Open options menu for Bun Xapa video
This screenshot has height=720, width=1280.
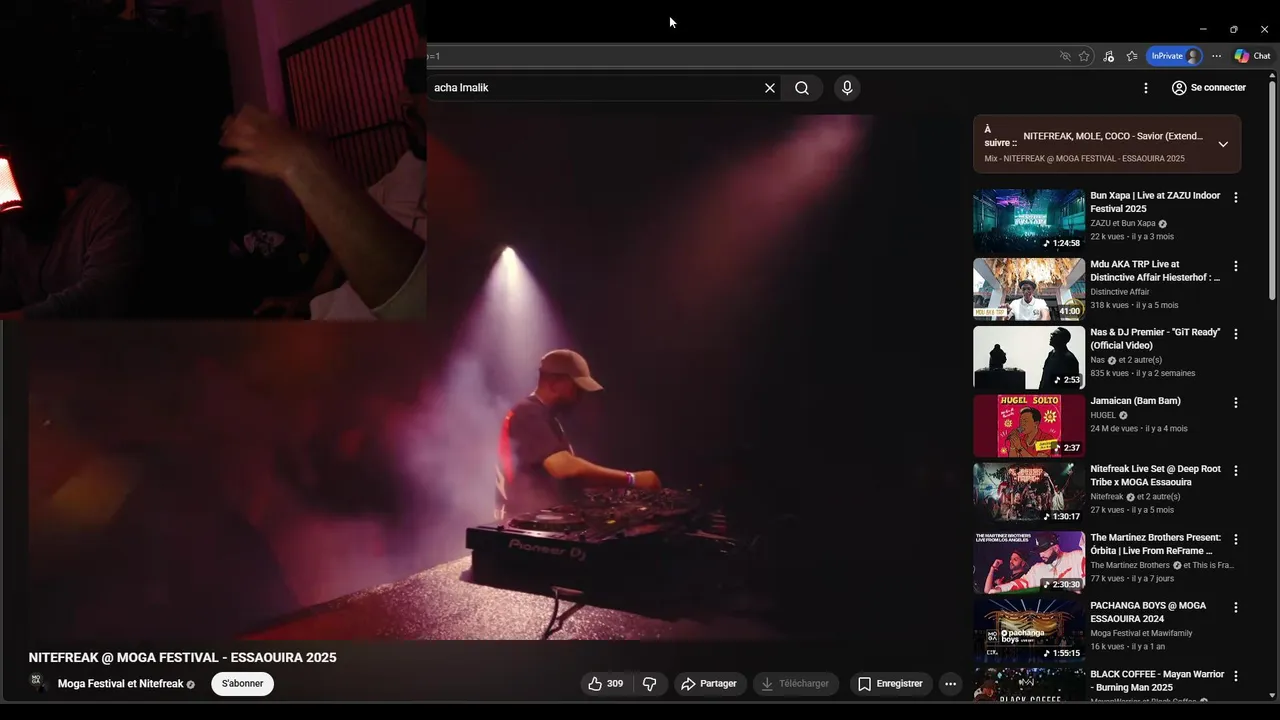pyautogui.click(x=1236, y=198)
